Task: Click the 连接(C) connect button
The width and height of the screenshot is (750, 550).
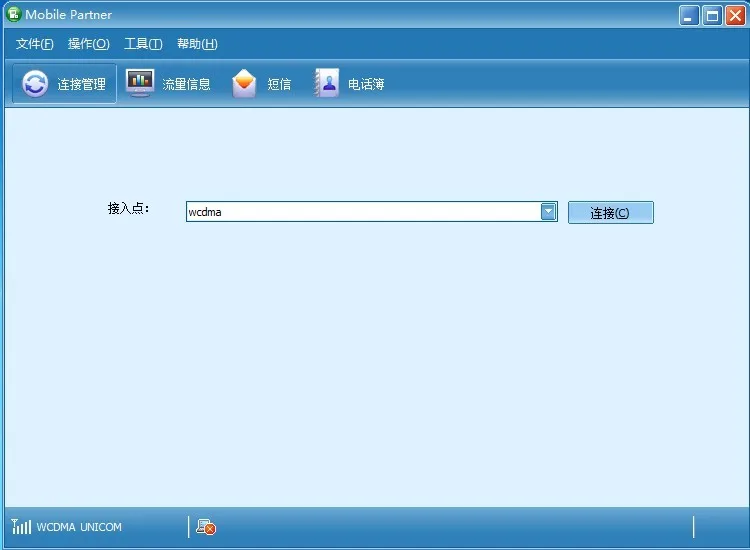Action: [610, 212]
